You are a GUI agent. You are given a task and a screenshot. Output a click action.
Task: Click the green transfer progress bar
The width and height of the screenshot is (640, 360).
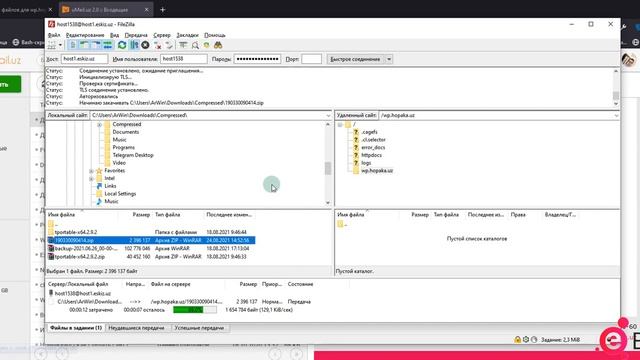click(x=195, y=310)
